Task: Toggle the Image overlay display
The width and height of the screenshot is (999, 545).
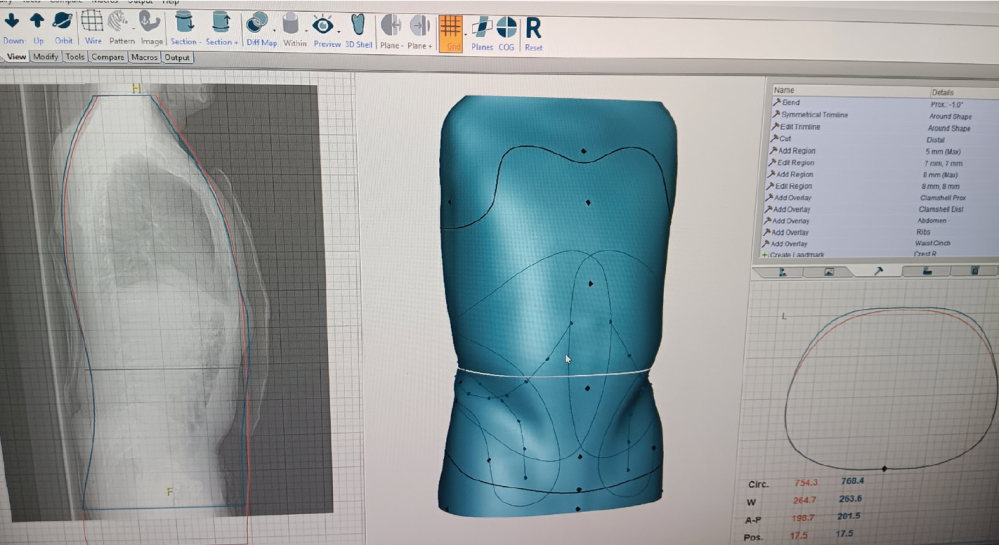Action: coord(152,24)
